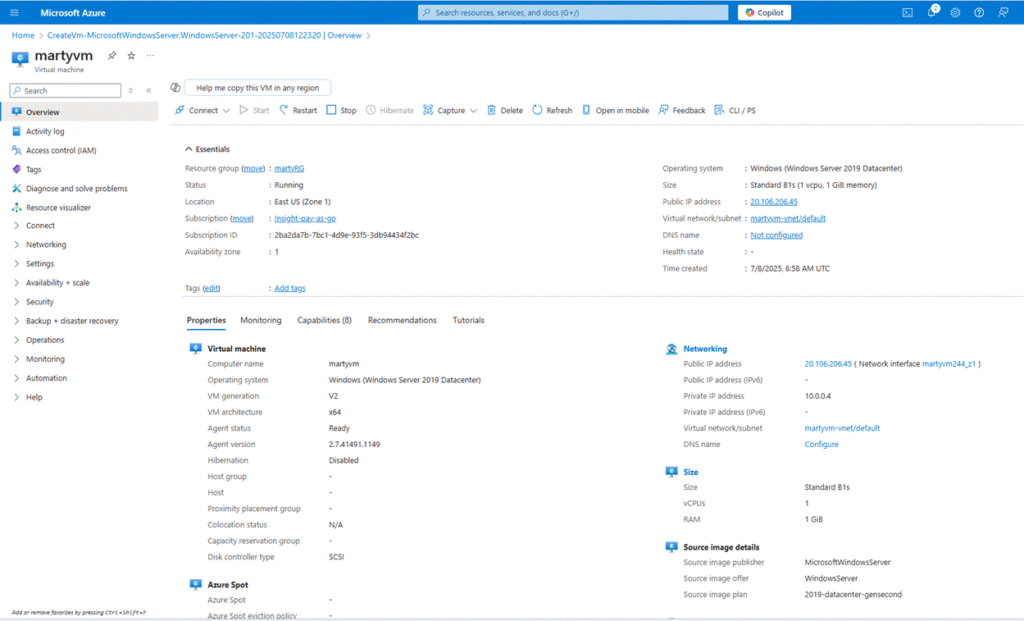Open the martyRG resource group link
This screenshot has width=1024, height=621.
(289, 169)
